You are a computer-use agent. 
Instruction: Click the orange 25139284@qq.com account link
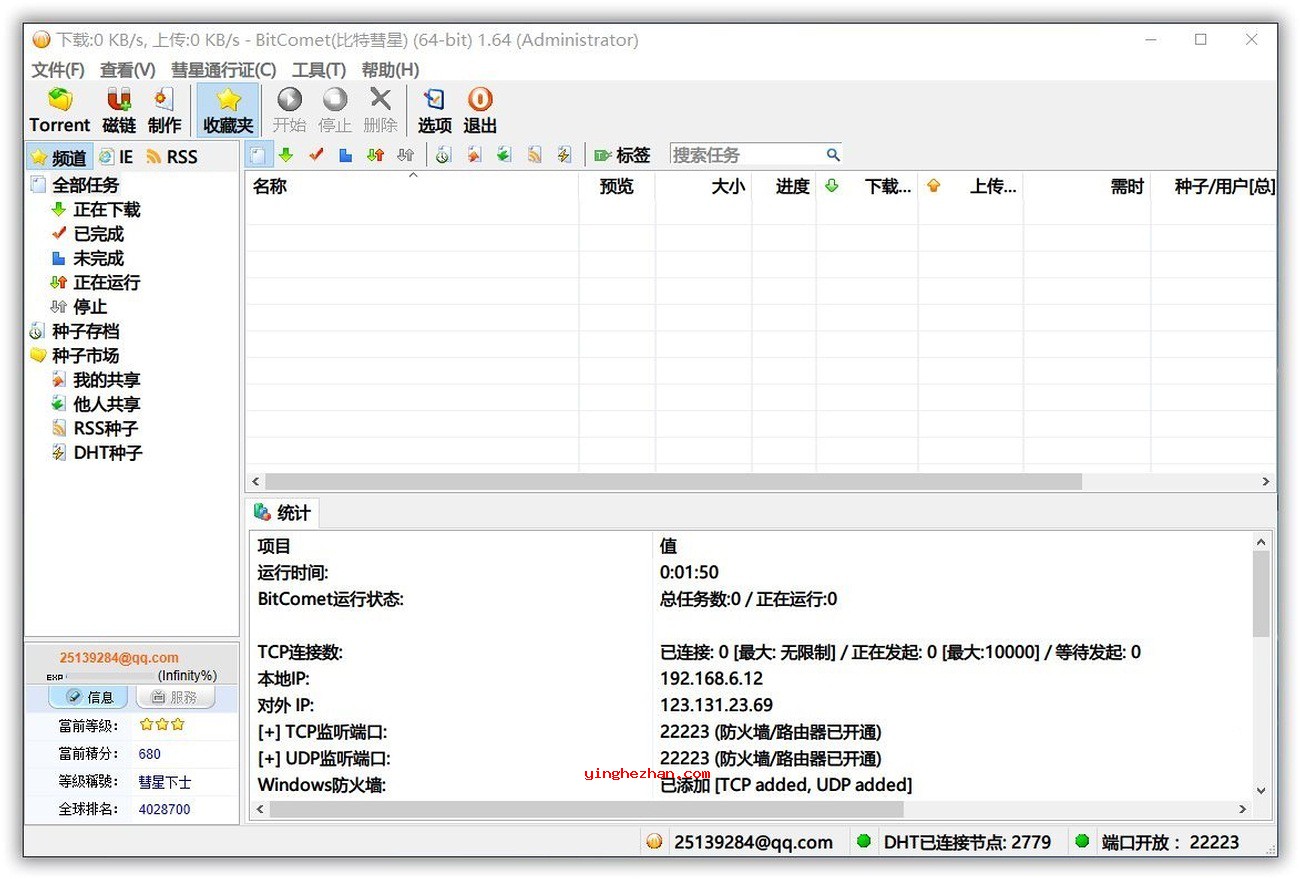[119, 658]
